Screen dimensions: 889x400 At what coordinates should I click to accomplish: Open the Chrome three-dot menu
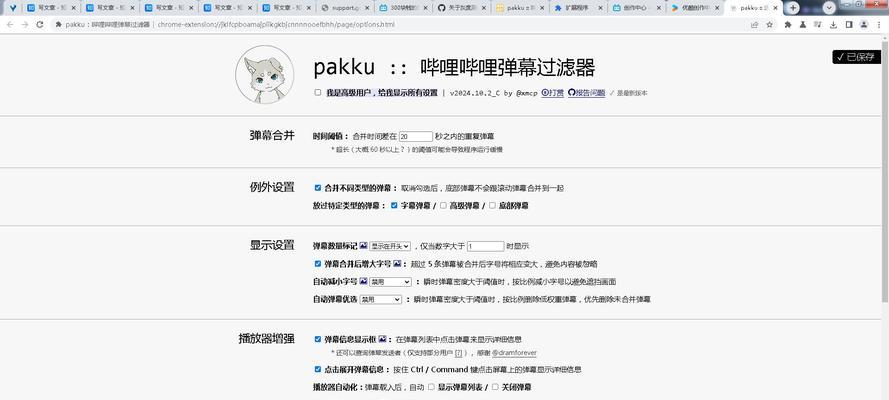879,24
